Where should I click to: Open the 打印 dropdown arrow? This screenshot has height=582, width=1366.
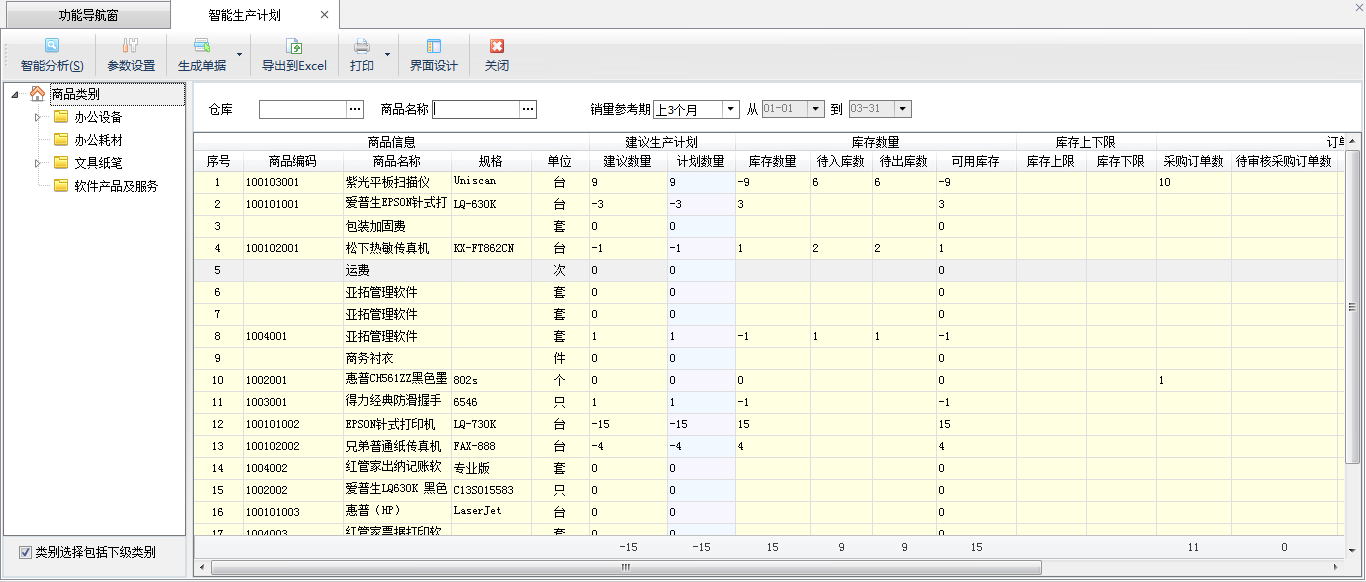click(387, 55)
